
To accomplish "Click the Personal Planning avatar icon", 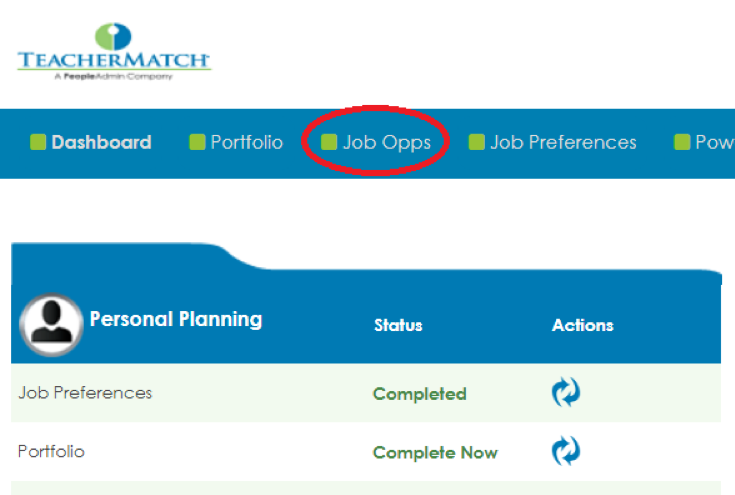I will [51, 324].
